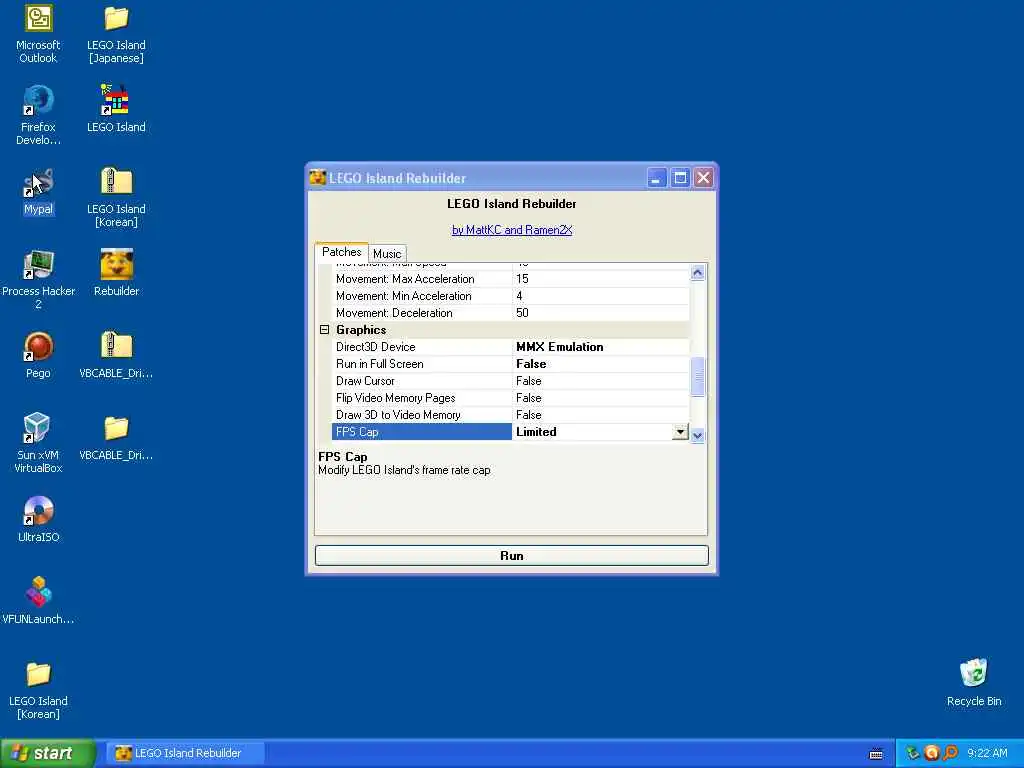The width and height of the screenshot is (1024, 768).
Task: Select the LEGO Island [Korean] zip archive icon
Action: 116,182
